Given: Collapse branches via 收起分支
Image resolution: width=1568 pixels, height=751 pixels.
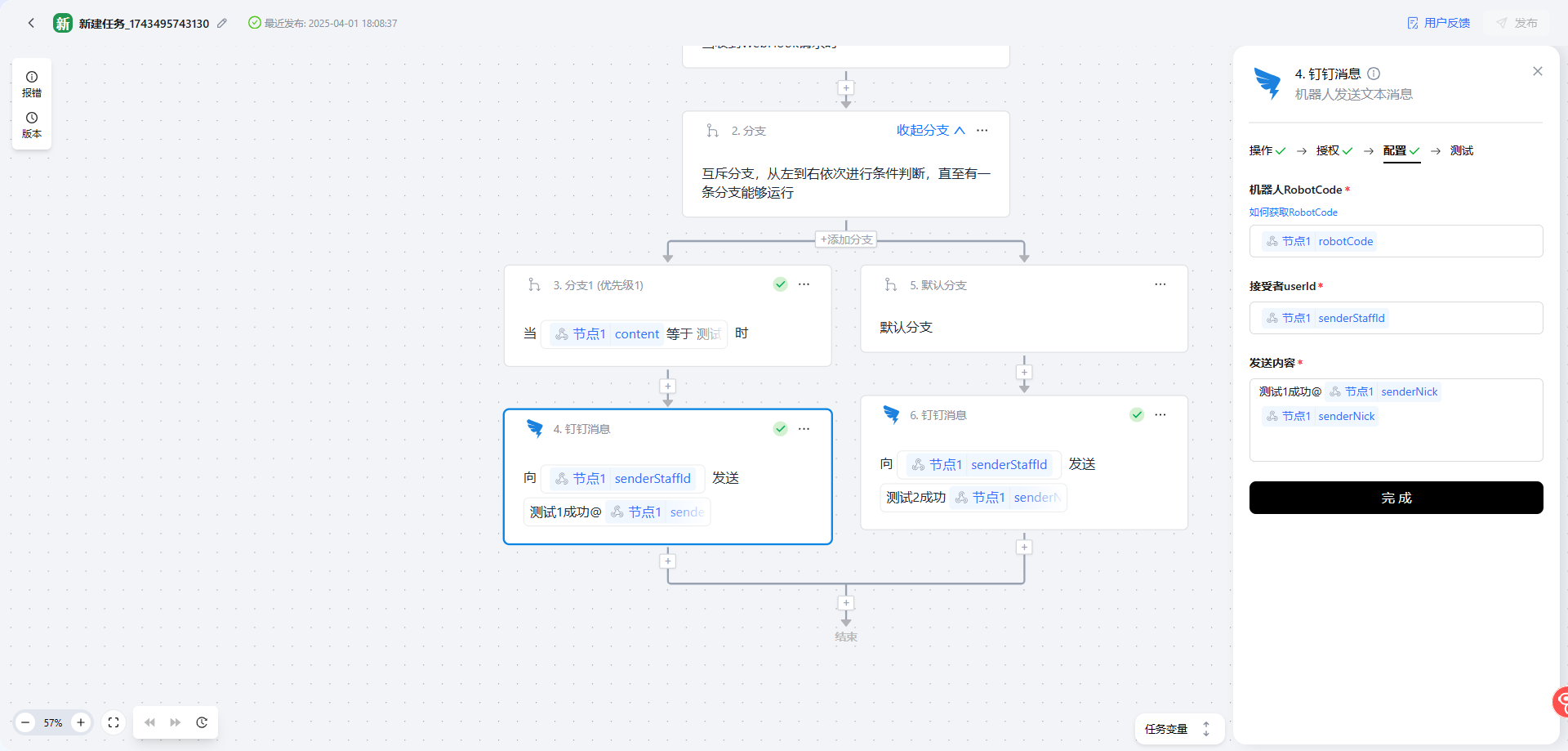Looking at the screenshot, I should click(x=930, y=130).
